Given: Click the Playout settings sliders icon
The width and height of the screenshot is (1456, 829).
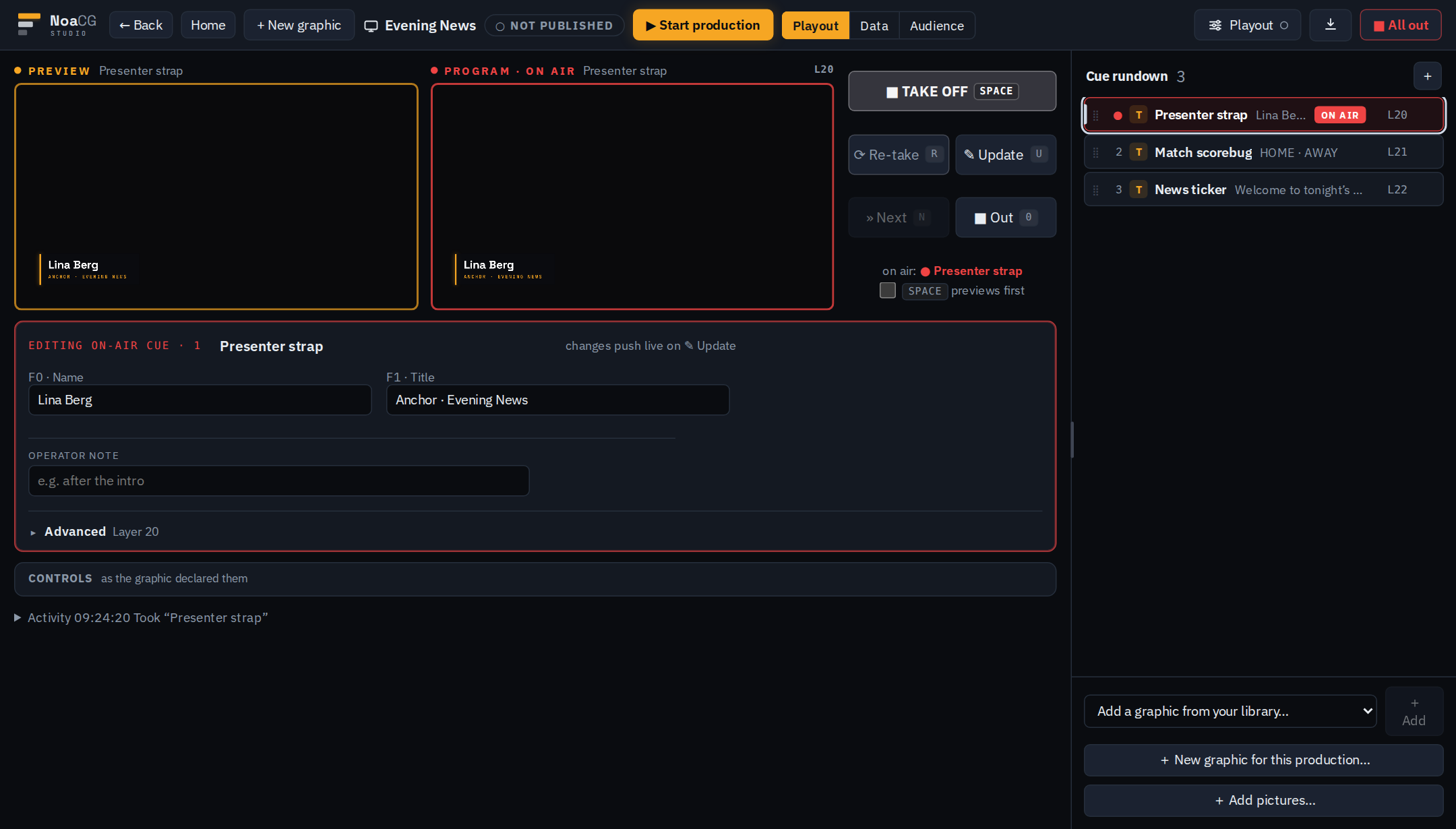Looking at the screenshot, I should tap(1215, 25).
